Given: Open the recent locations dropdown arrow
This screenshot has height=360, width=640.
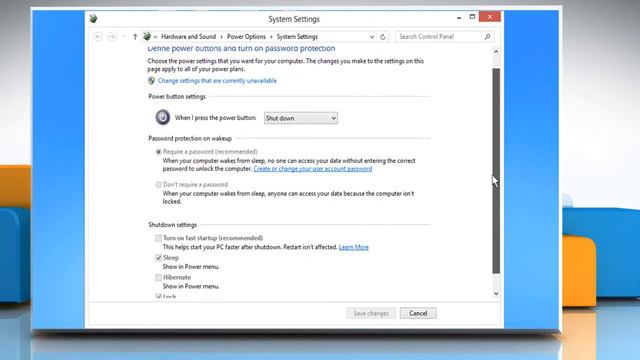Looking at the screenshot, I should click(x=124, y=37).
